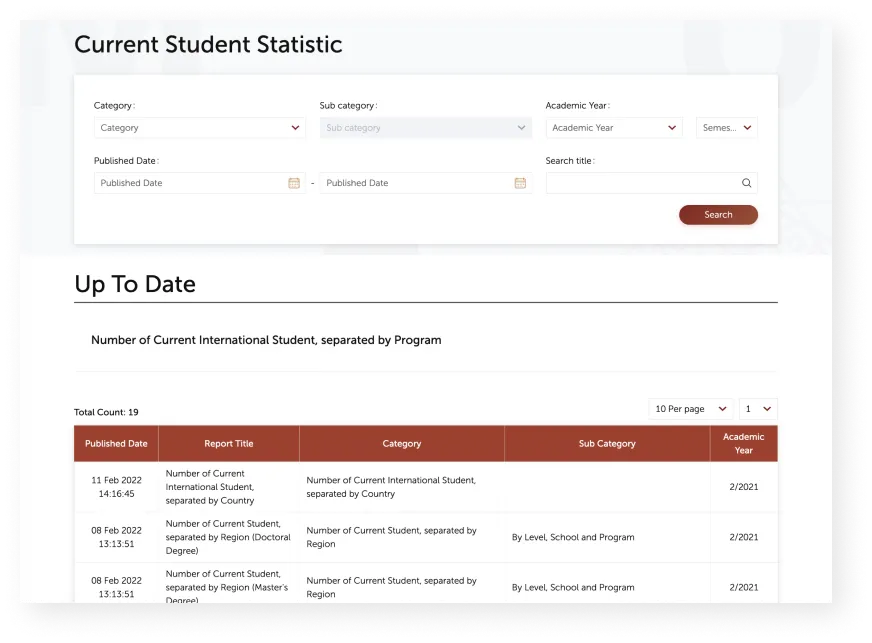
Task: Open report 'separated by Region (Master's Degree)'
Action: pyautogui.click(x=227, y=586)
